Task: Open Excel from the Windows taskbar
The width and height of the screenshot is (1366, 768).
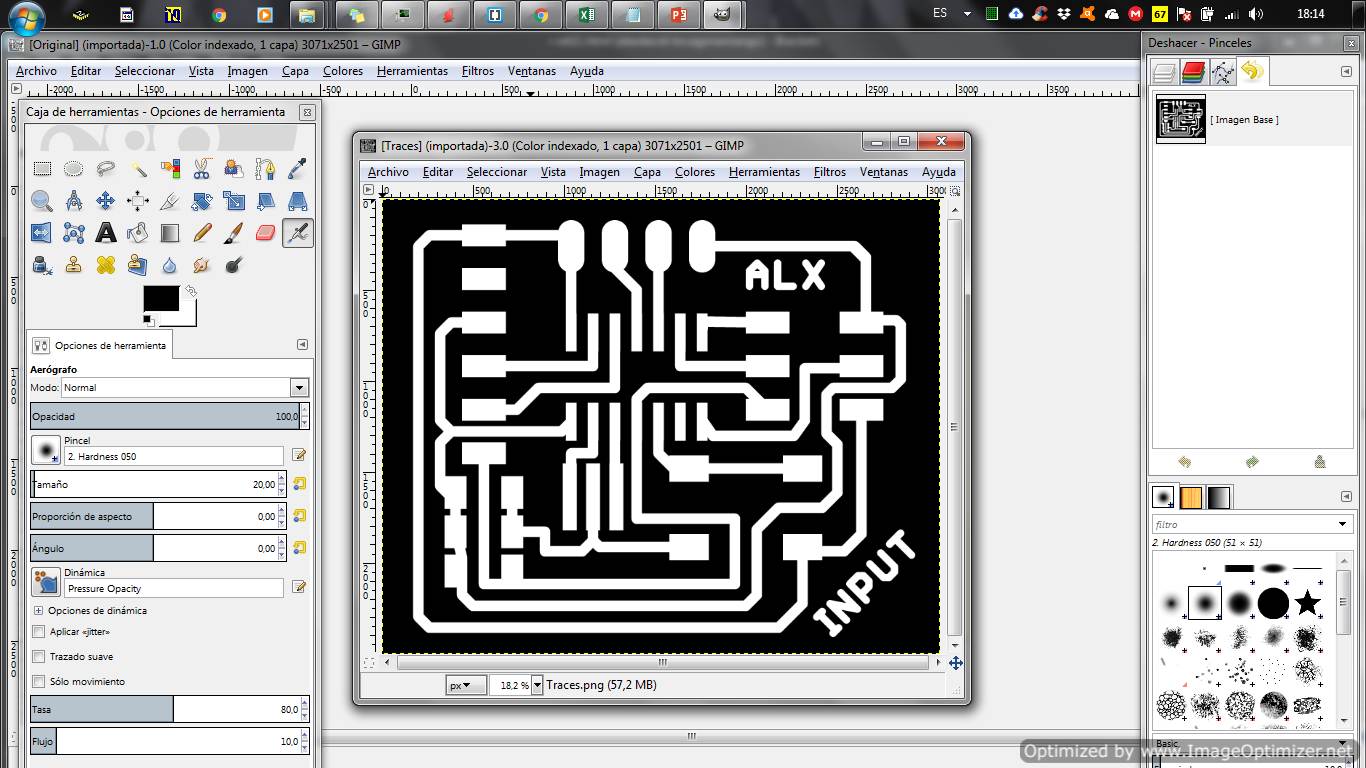Action: (586, 15)
